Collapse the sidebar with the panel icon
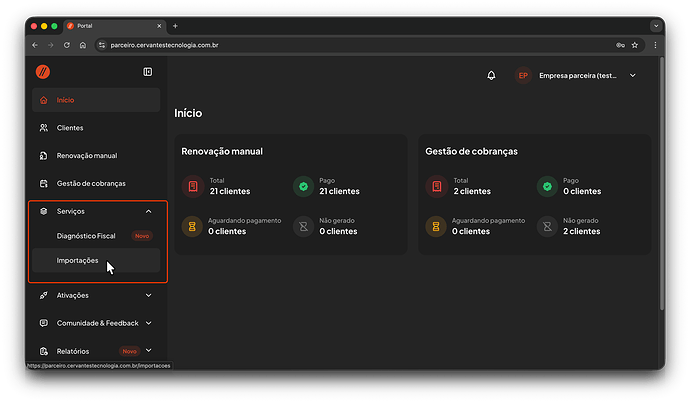690x402 pixels. [148, 72]
